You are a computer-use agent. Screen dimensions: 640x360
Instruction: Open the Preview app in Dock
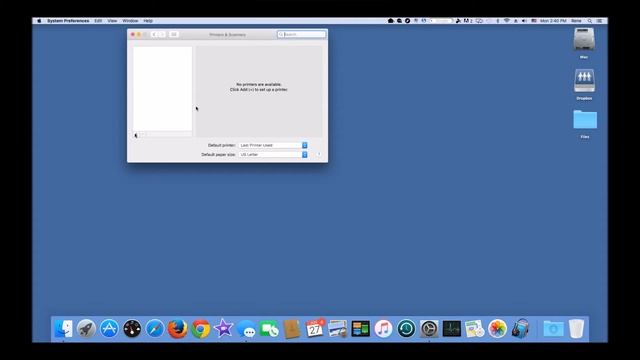[x=338, y=329]
